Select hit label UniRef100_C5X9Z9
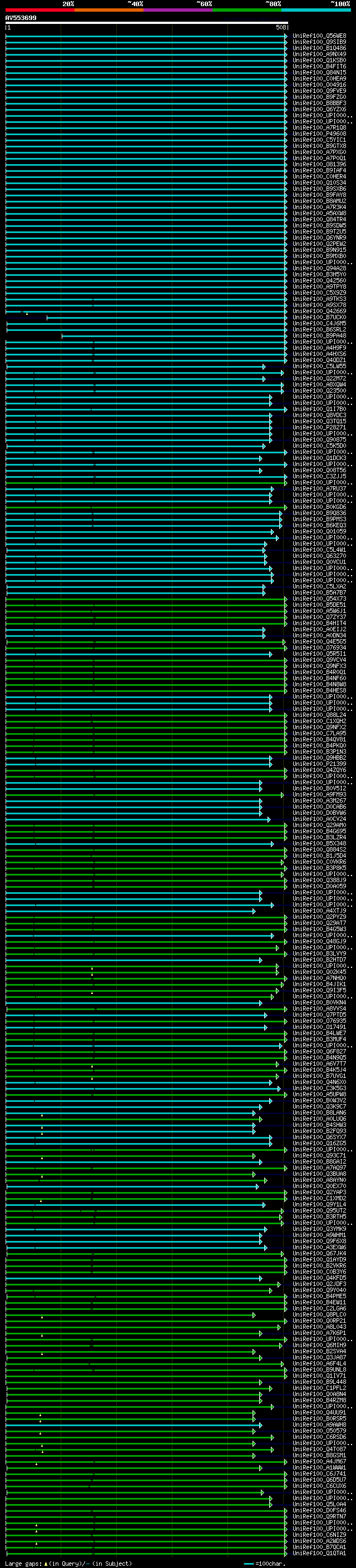 tap(319, 293)
